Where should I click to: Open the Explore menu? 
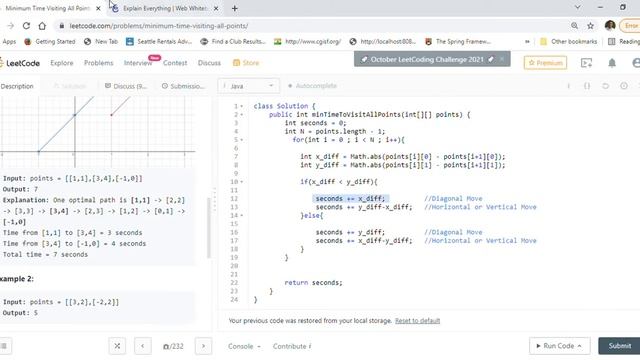pyautogui.click(x=62, y=63)
